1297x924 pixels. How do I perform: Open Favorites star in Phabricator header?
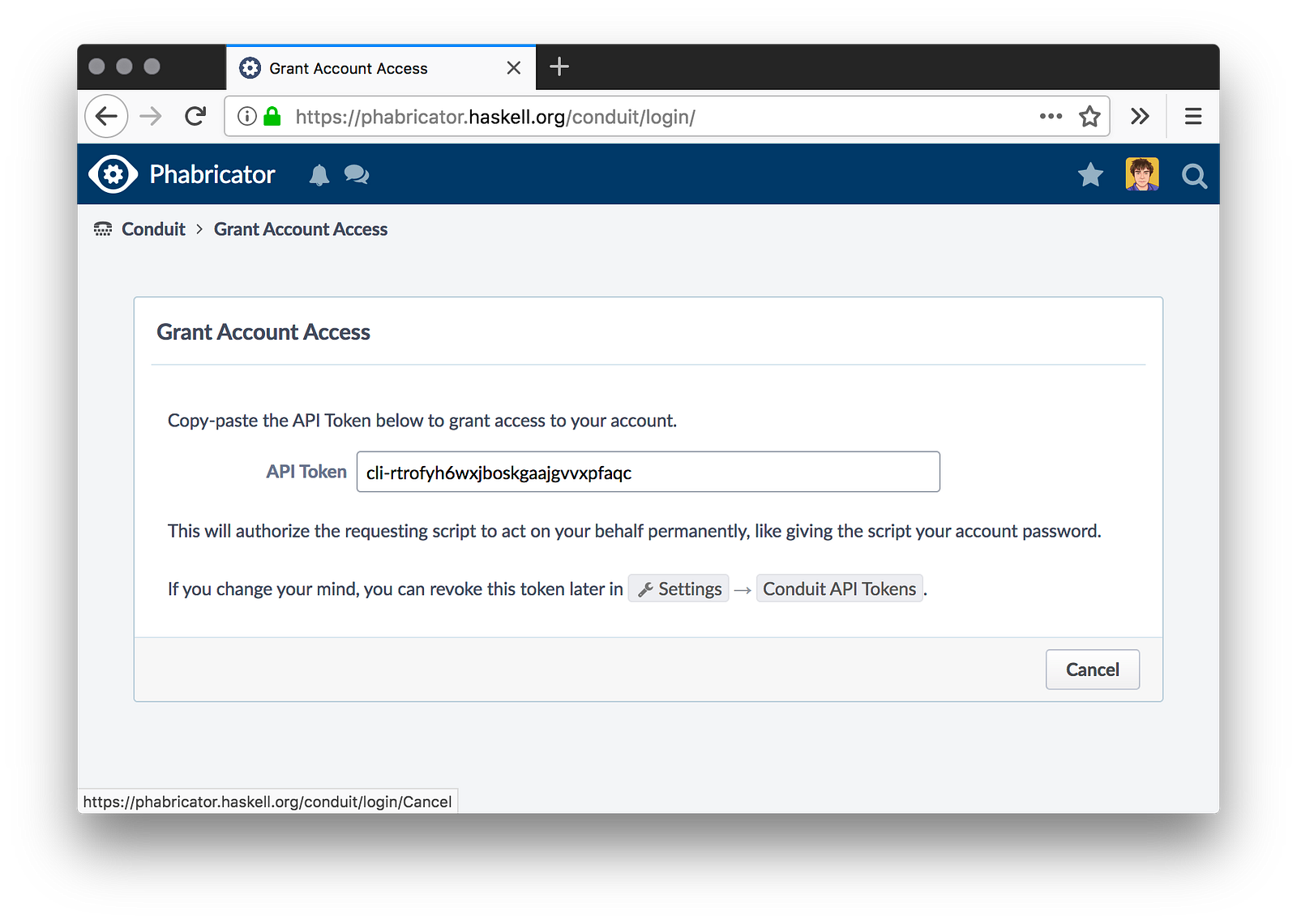1090,174
